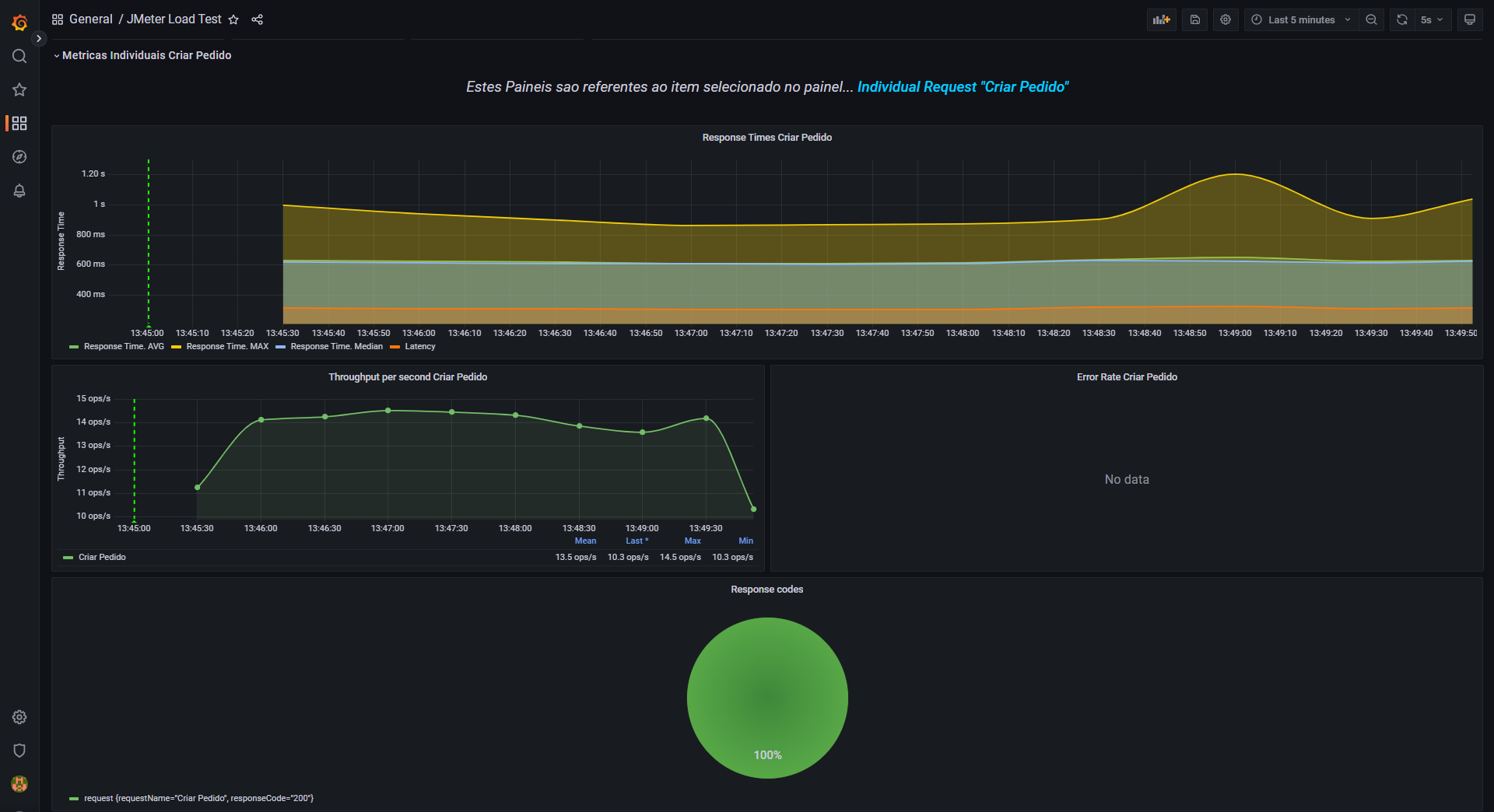Click Response Time. MAX legend color swatch
The height and width of the screenshot is (812, 1494).
(x=177, y=347)
